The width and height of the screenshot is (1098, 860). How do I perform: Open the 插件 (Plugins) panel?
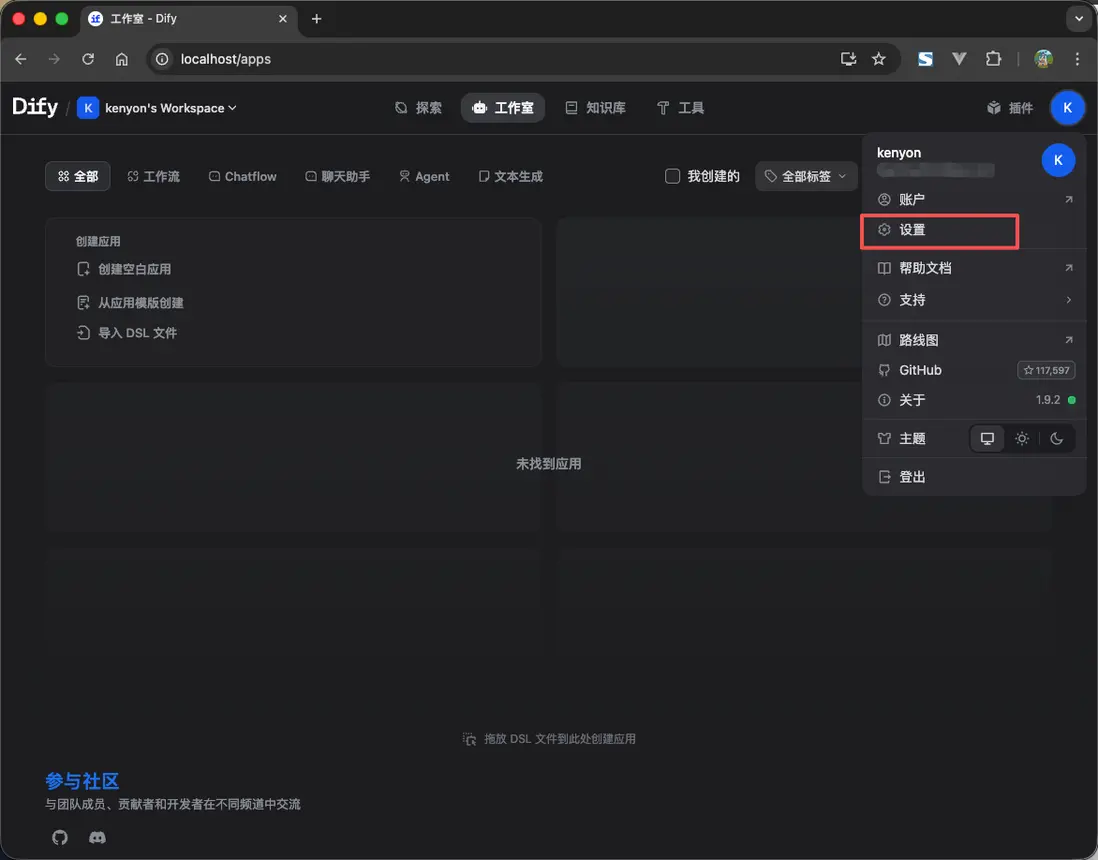pyautogui.click(x=1009, y=107)
